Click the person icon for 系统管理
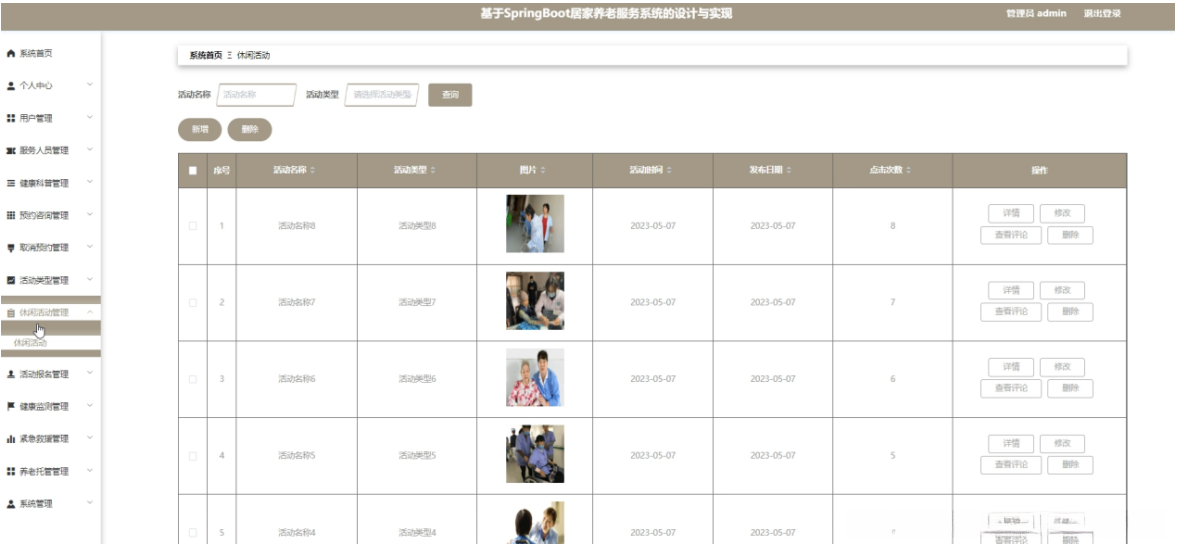 11,504
